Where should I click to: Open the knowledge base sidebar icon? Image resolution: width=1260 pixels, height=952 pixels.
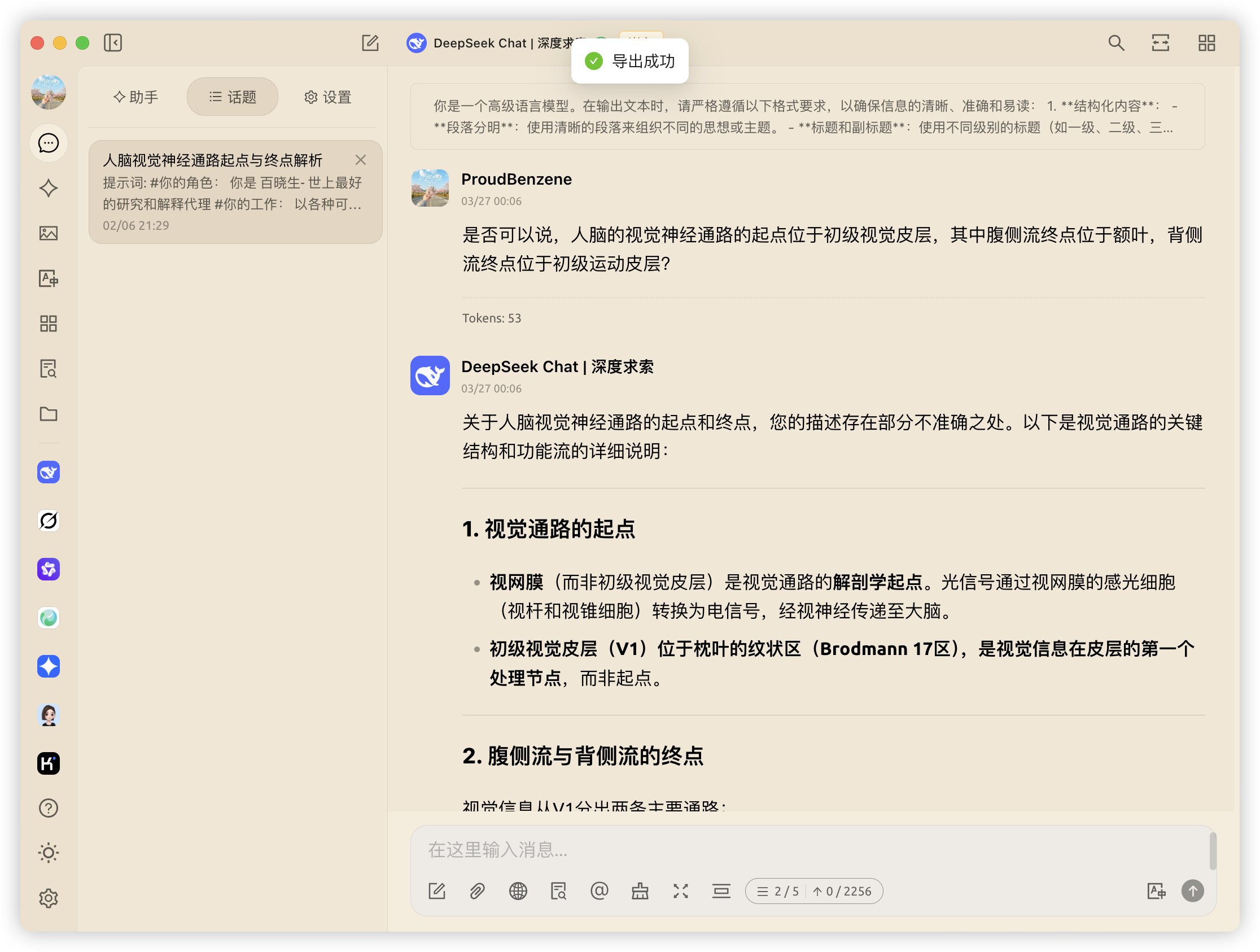click(49, 369)
